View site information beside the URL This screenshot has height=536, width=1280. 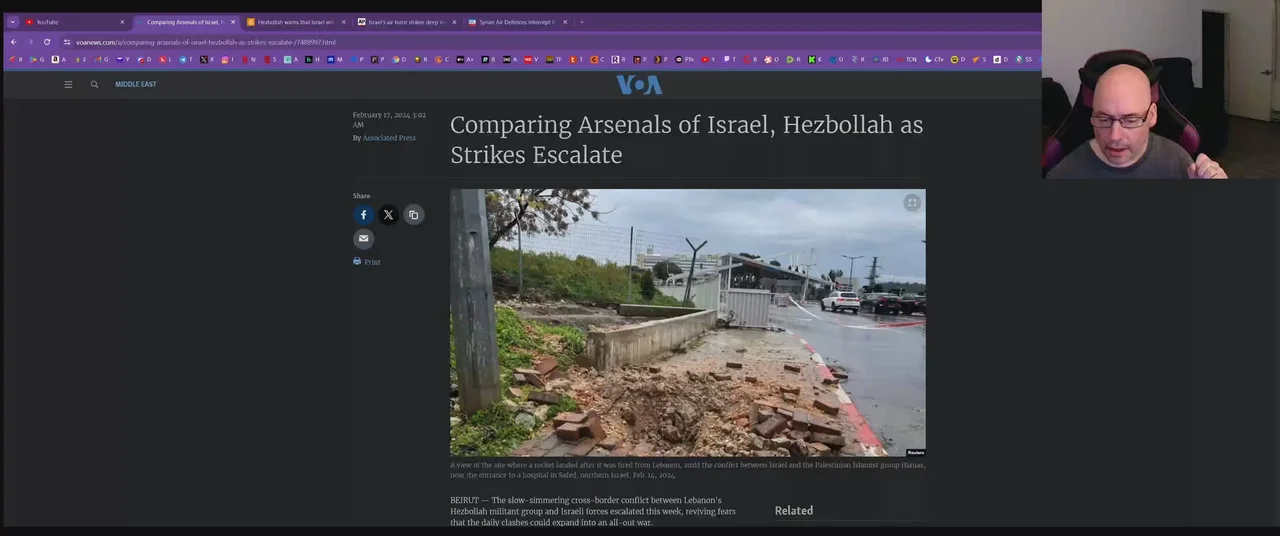point(66,42)
